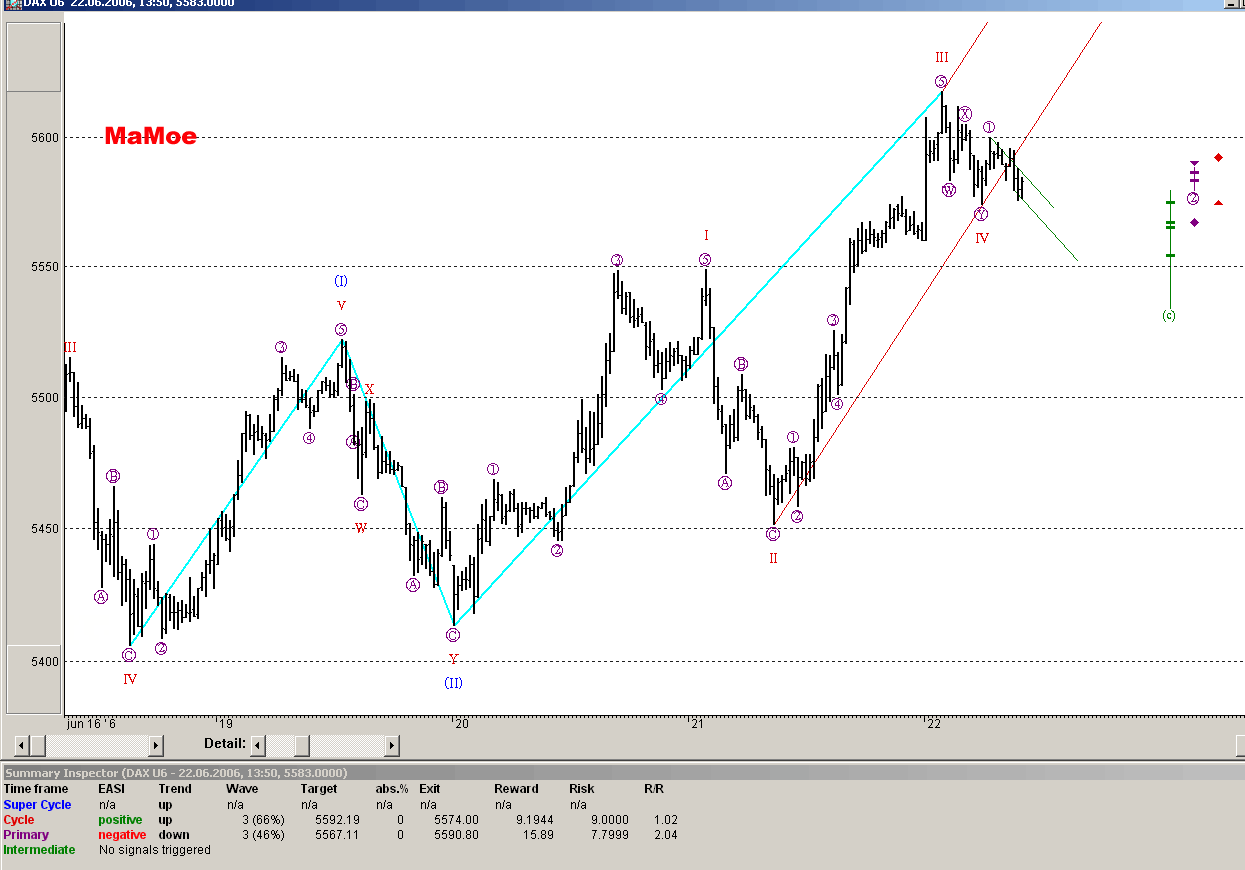1245x870 pixels.
Task: Click the Detail slider thumb
Action: (x=302, y=746)
